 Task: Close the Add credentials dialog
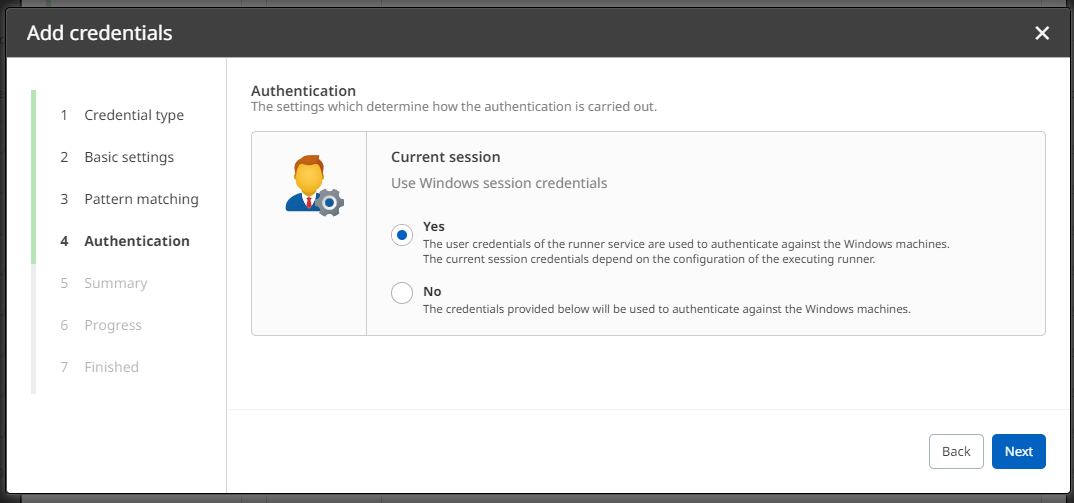1042,33
